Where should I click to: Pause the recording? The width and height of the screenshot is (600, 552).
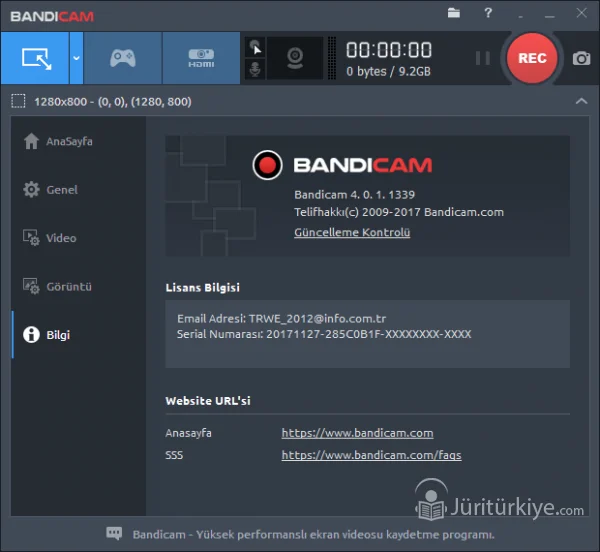483,58
